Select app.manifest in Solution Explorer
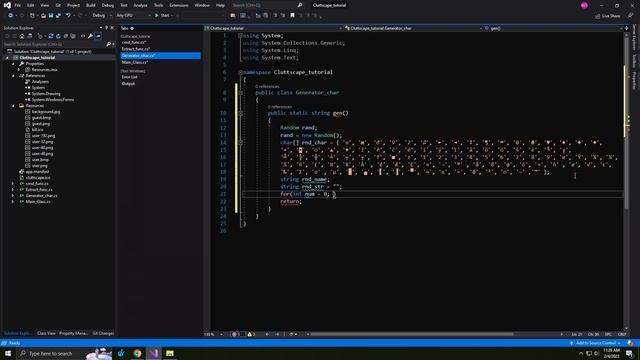This screenshot has height=360, width=640. point(37,171)
